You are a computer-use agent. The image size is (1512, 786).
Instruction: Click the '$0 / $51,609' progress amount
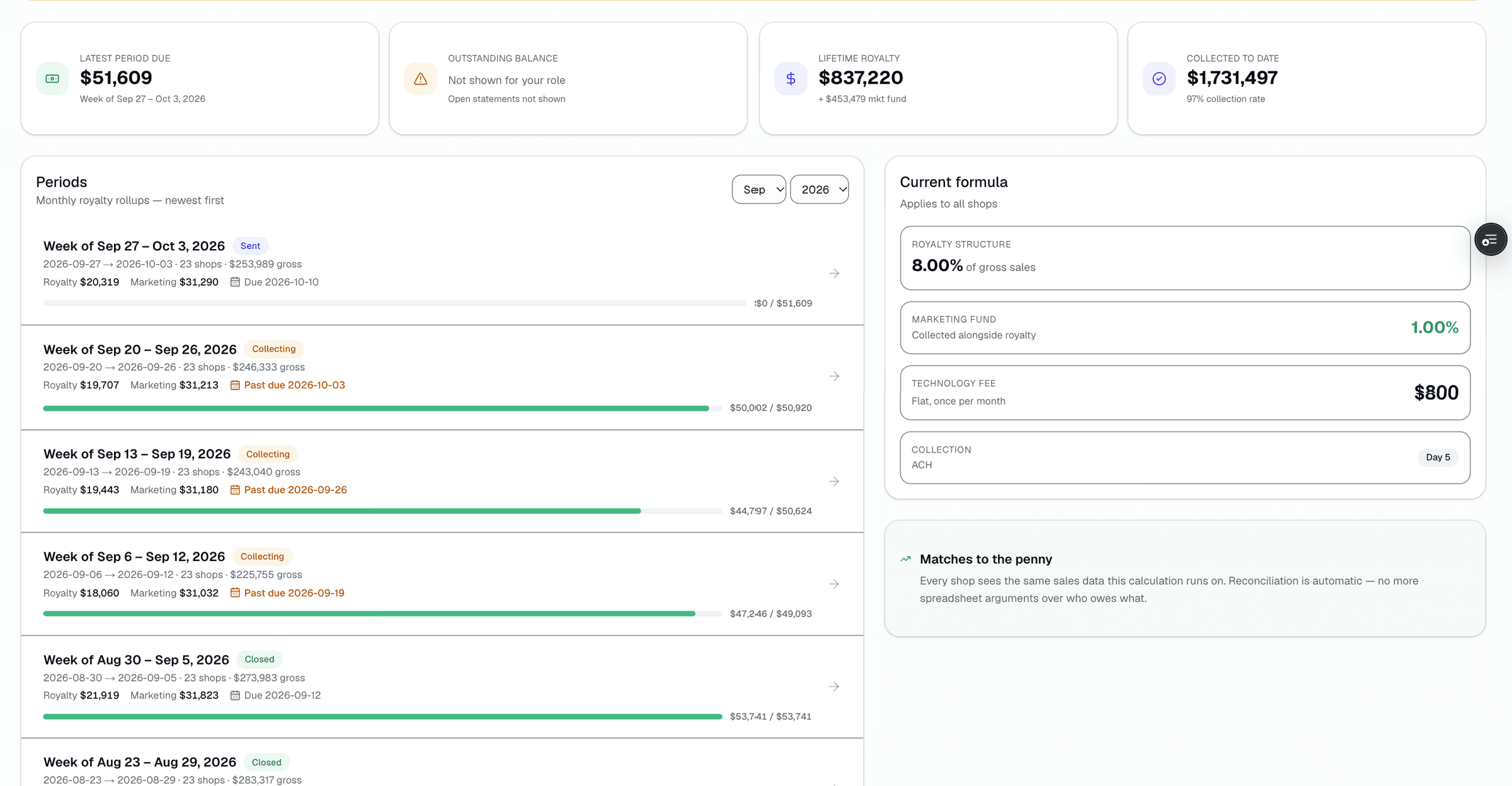[x=783, y=303]
